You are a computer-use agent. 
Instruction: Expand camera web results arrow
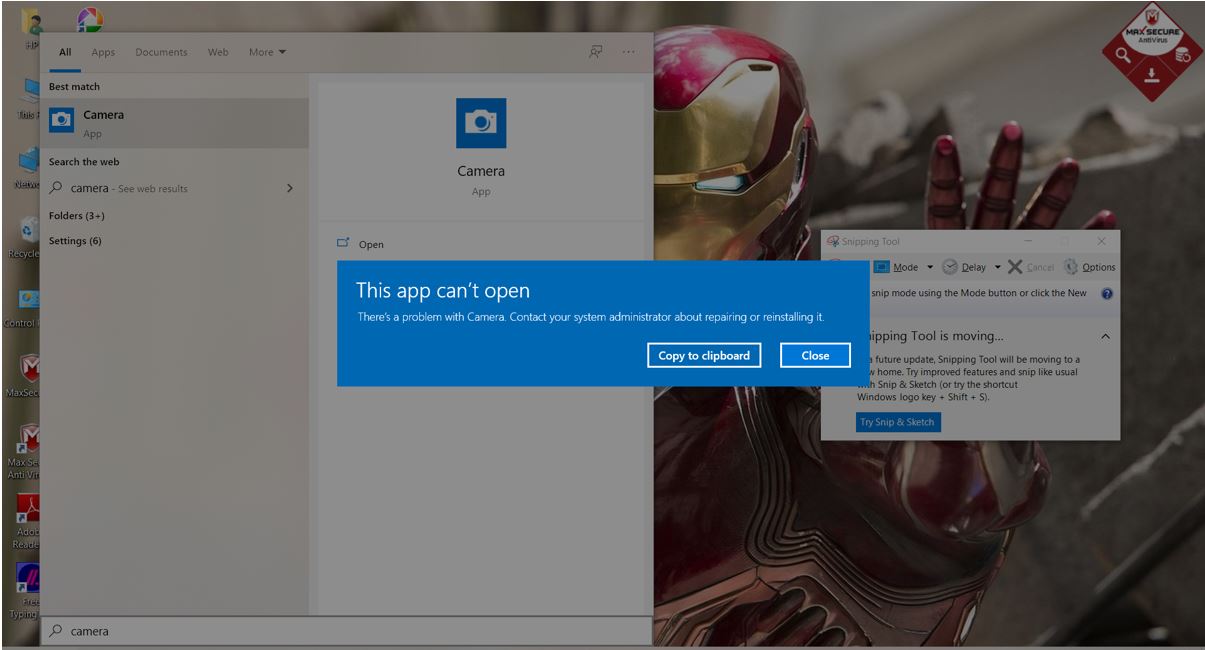click(x=290, y=188)
